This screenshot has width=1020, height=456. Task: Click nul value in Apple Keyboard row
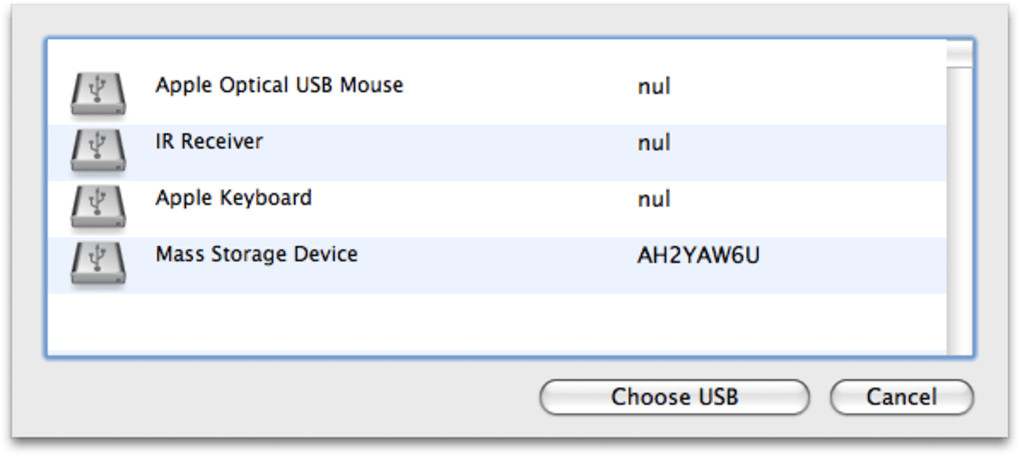654,199
